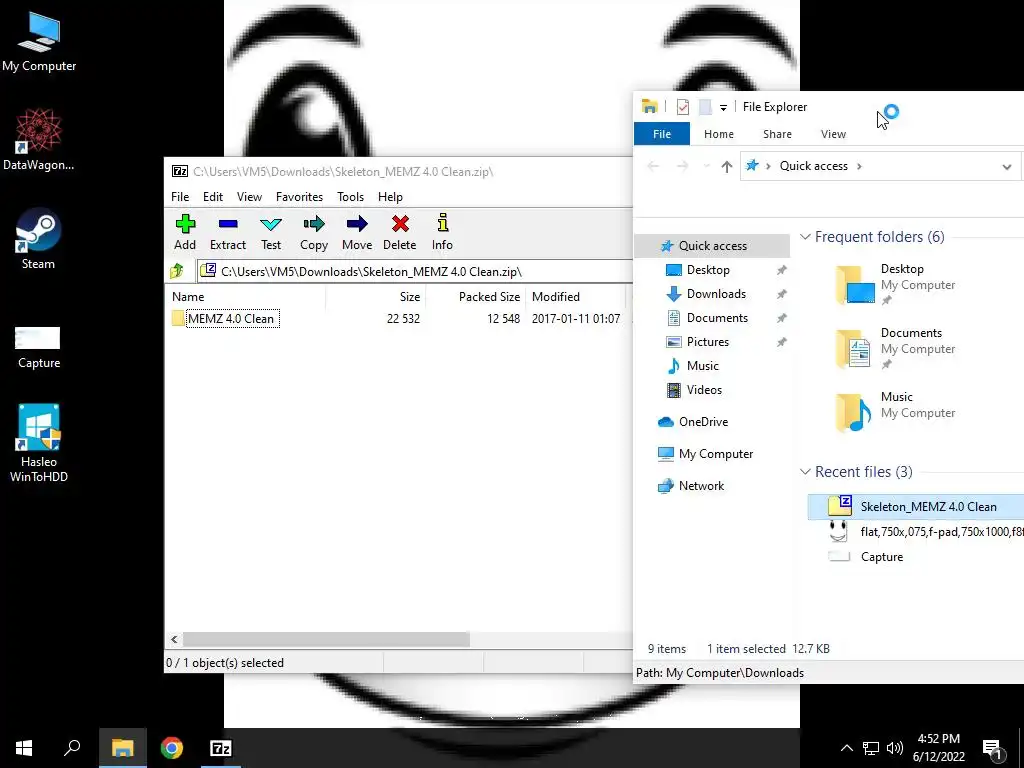Open the View ribbon tab in File Explorer
This screenshot has height=768, width=1024.
point(833,134)
